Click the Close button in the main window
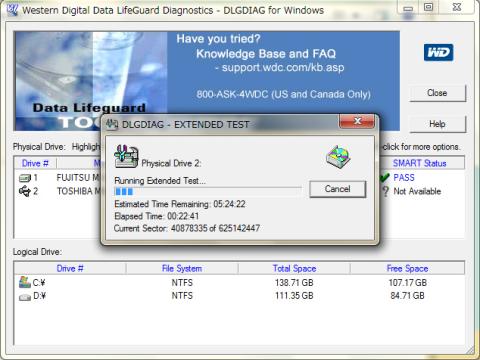Viewport: 480px width, 360px height. click(437, 93)
